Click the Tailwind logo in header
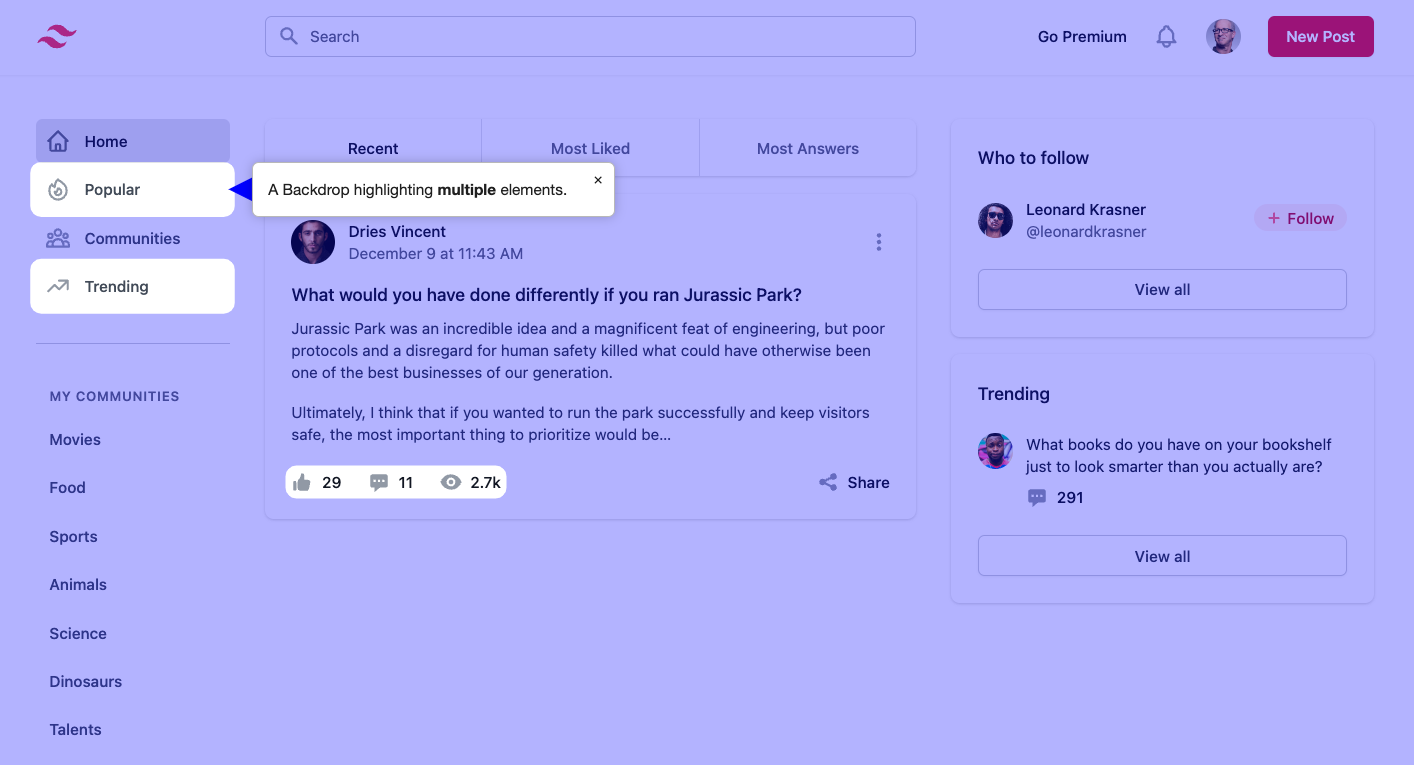 tap(57, 37)
